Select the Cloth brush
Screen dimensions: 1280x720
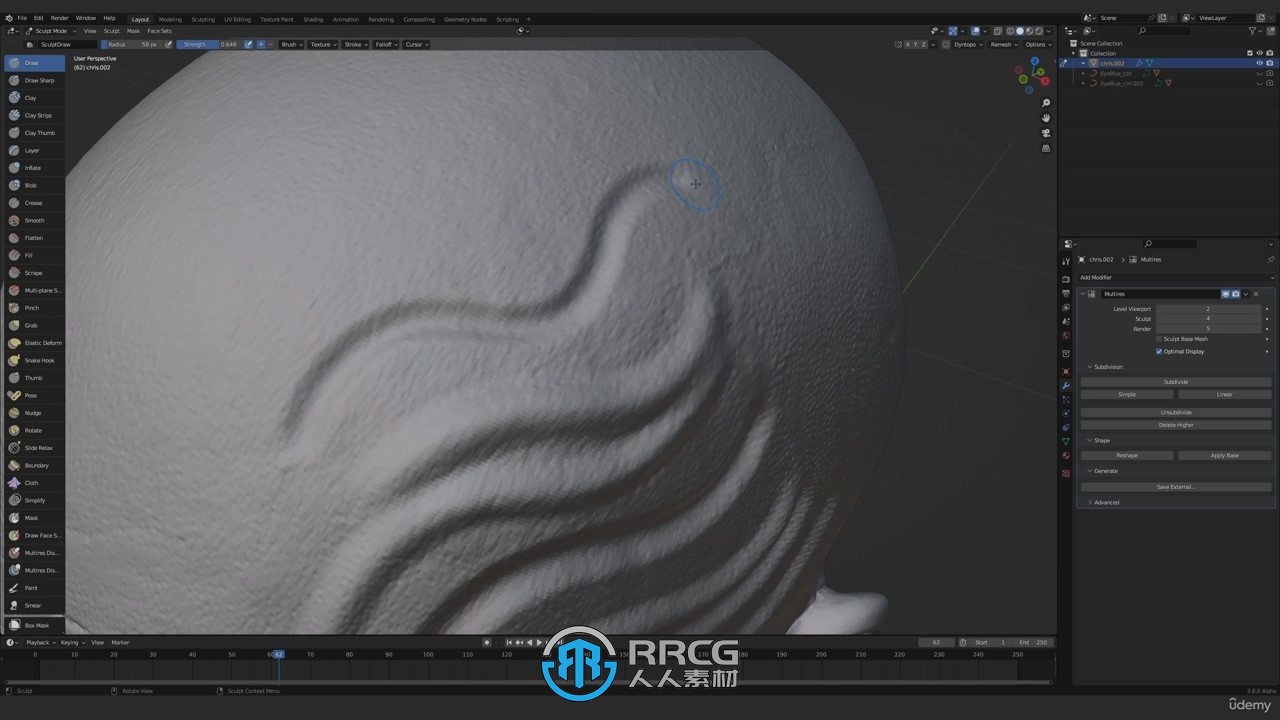coord(35,483)
